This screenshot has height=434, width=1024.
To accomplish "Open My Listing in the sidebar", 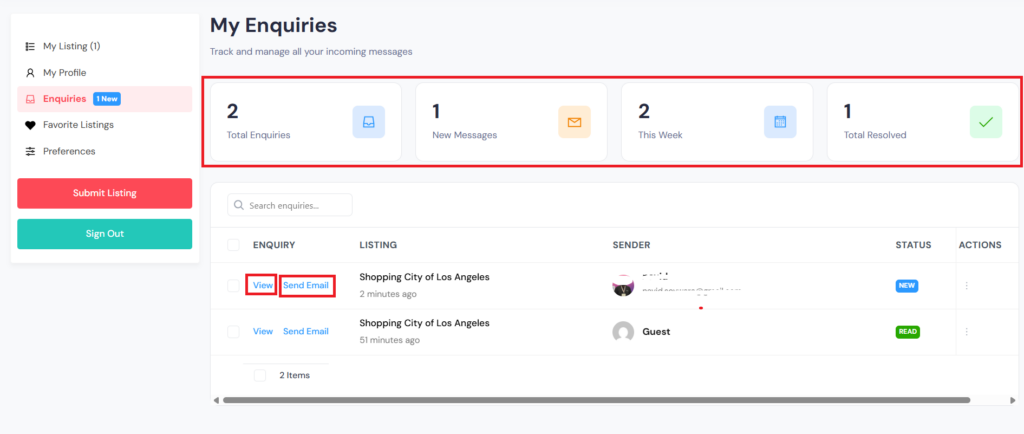I will click(70, 46).
